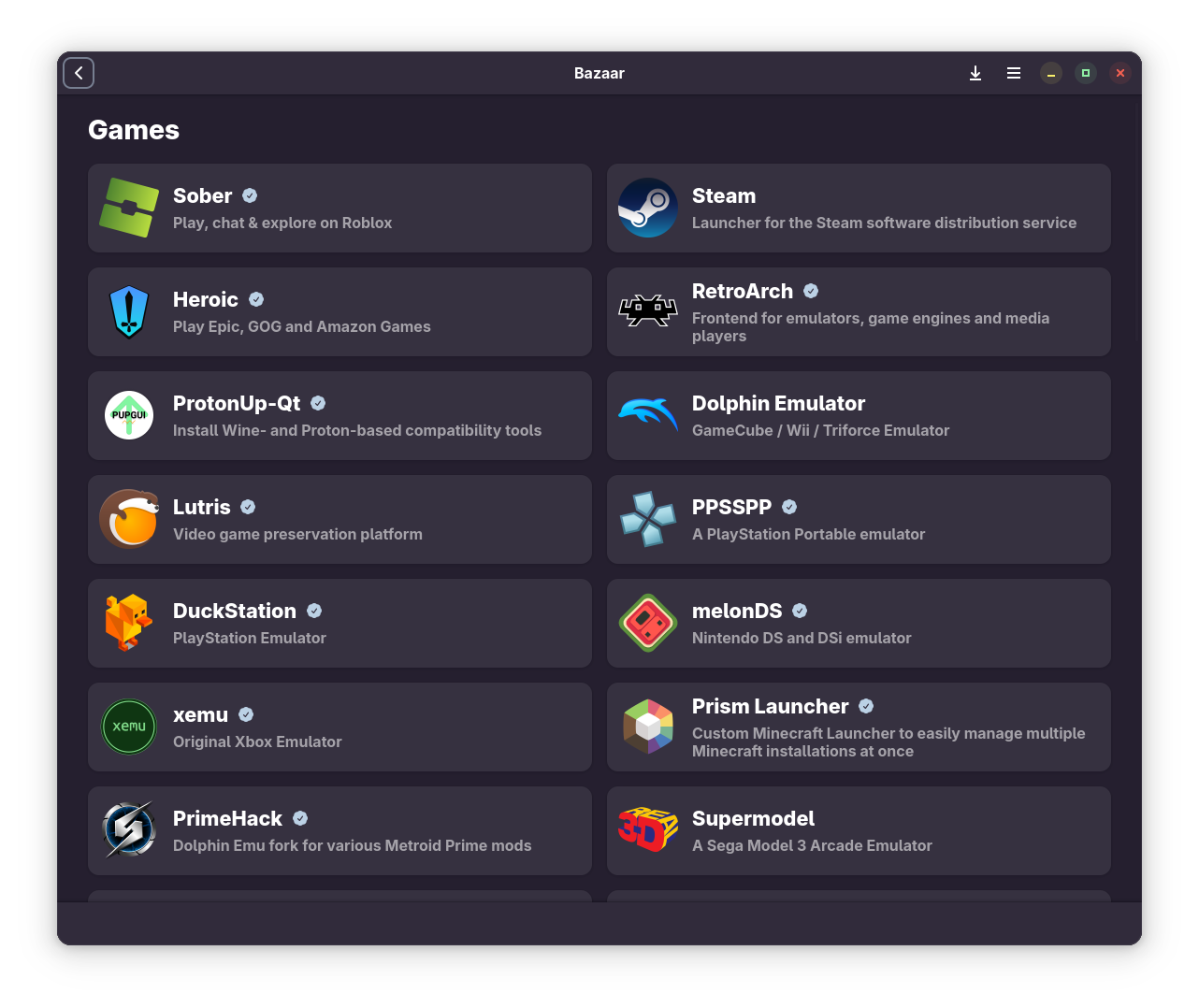Click the Sober app icon

pyautogui.click(x=129, y=208)
